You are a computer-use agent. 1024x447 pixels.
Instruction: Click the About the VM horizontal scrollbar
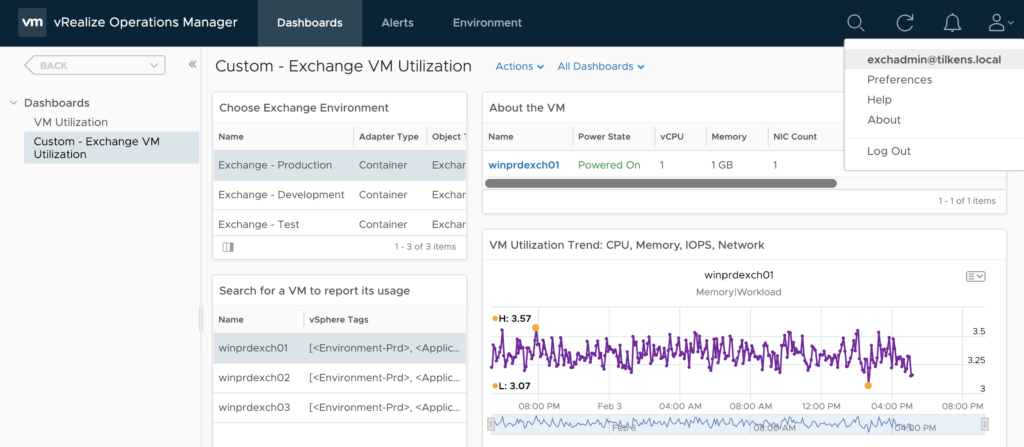pyautogui.click(x=660, y=184)
